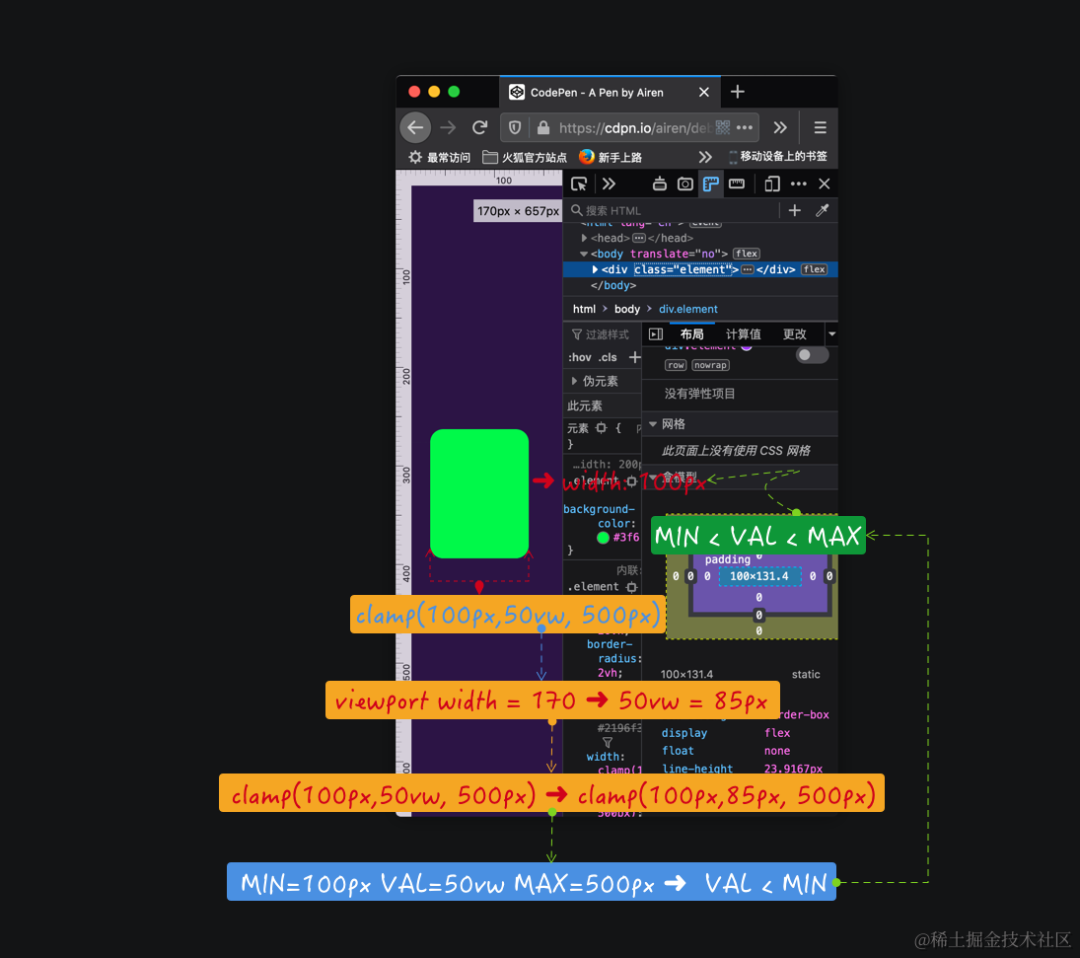Screen dimensions: 1080x958
Task: Open the DevTools options ellipsis menu
Action: pyautogui.click(x=798, y=184)
